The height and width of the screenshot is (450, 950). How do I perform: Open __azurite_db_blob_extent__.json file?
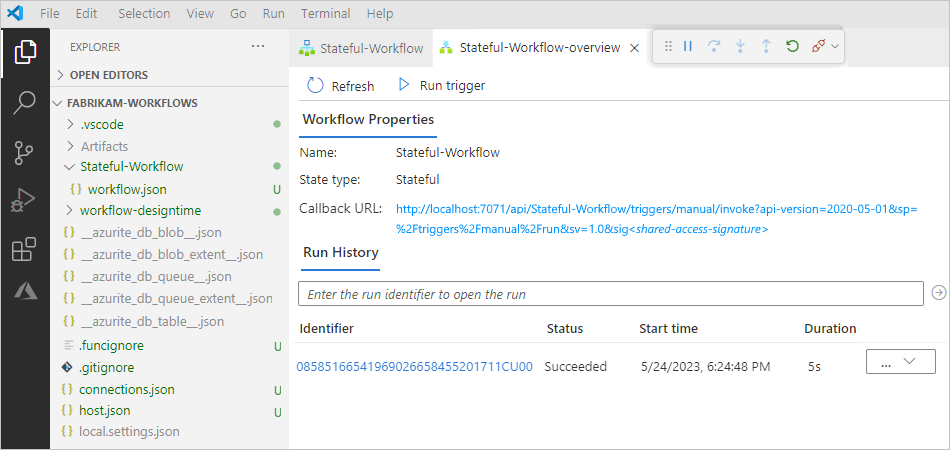pos(171,255)
